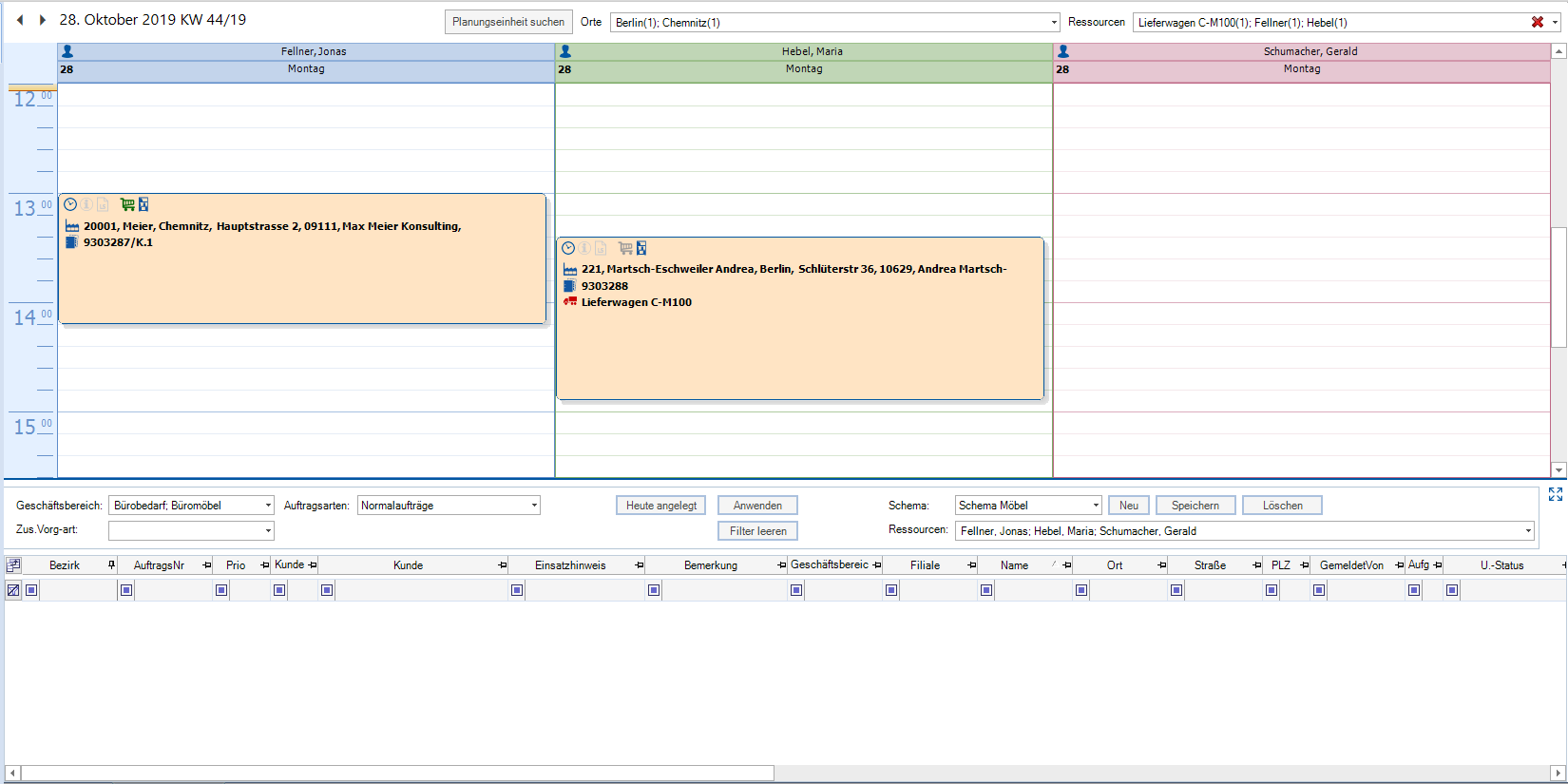This screenshot has height=784, width=1568.
Task: Click green shopping cart icon in Meier appointment
Action: point(126,204)
